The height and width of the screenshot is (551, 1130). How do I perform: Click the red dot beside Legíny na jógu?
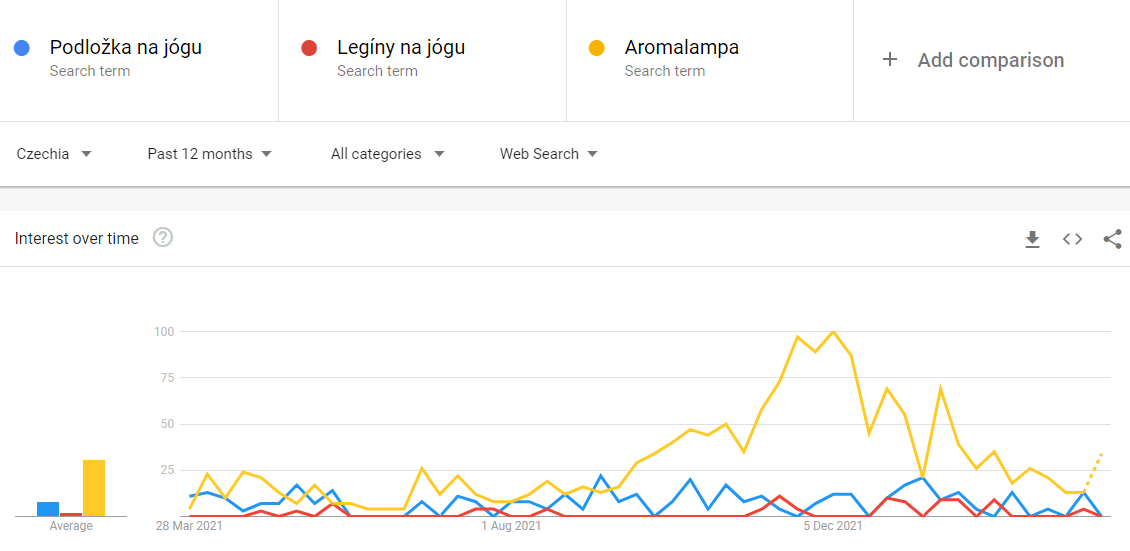310,48
